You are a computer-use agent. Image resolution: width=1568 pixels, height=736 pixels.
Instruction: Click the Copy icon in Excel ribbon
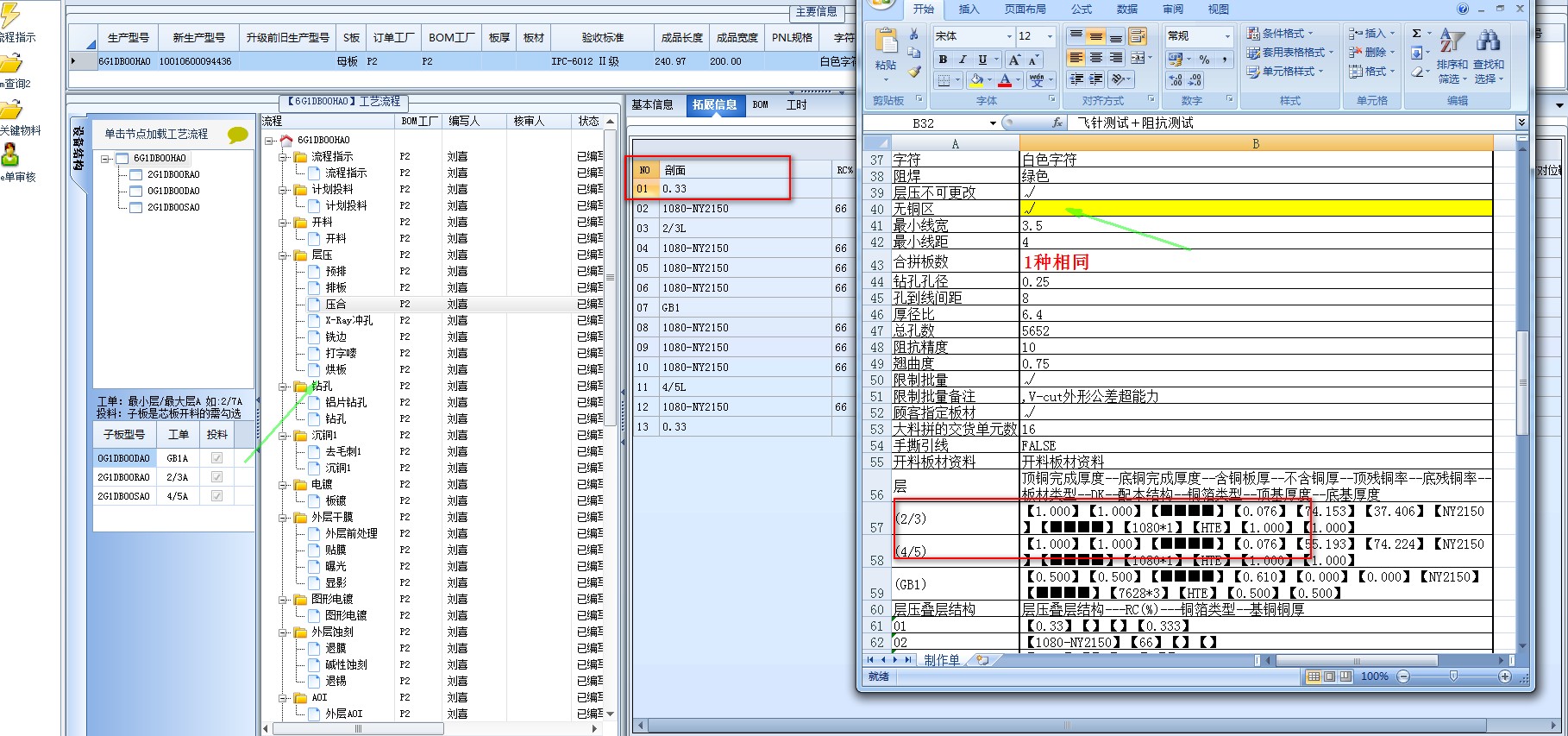coord(913,53)
